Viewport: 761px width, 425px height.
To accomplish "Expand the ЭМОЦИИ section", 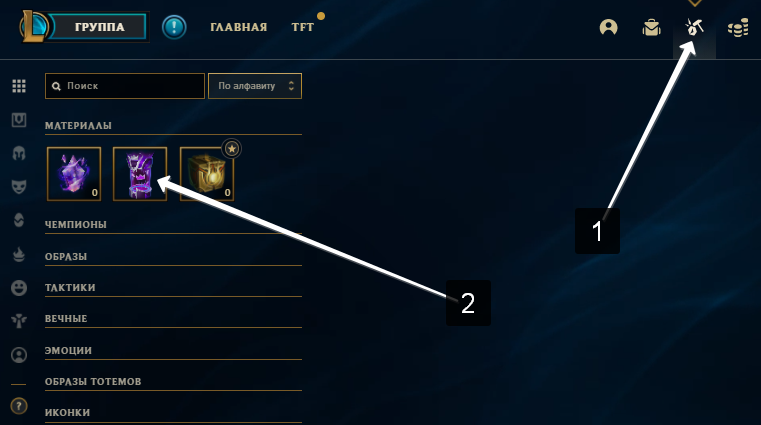I will pos(173,350).
